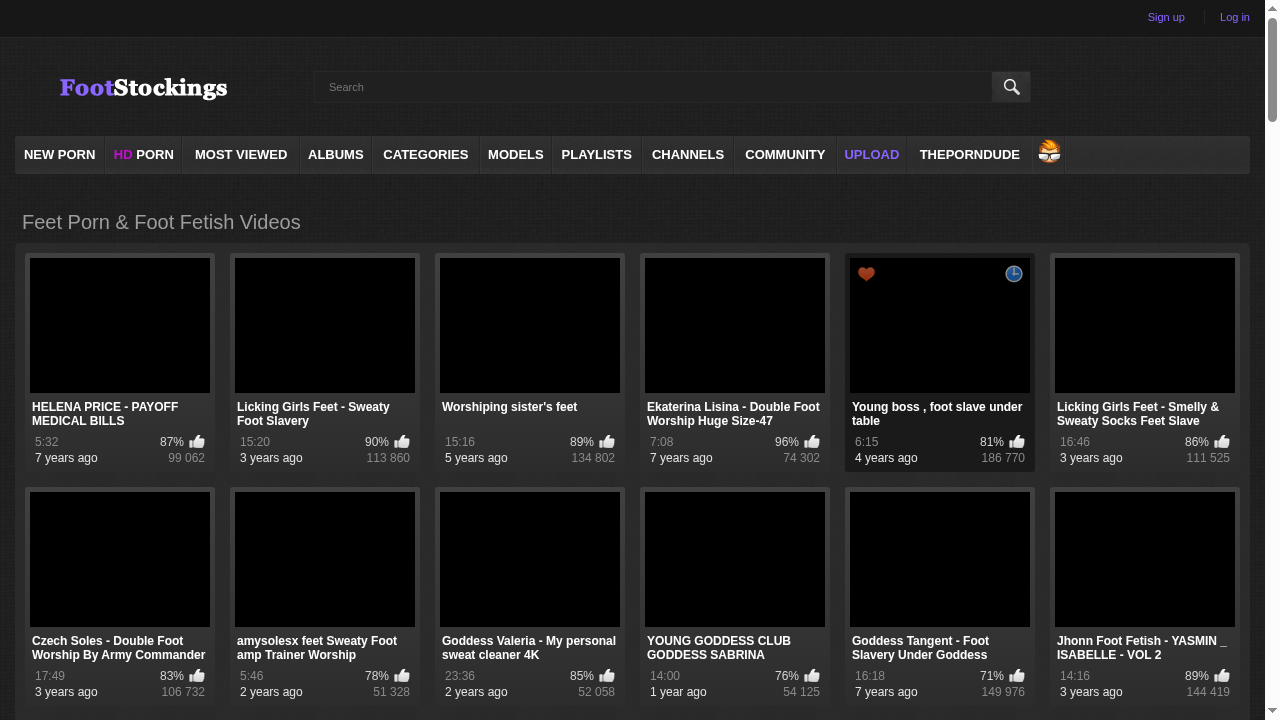Click the mascot face icon in navigation bar
The image size is (1280, 720).
point(1049,152)
